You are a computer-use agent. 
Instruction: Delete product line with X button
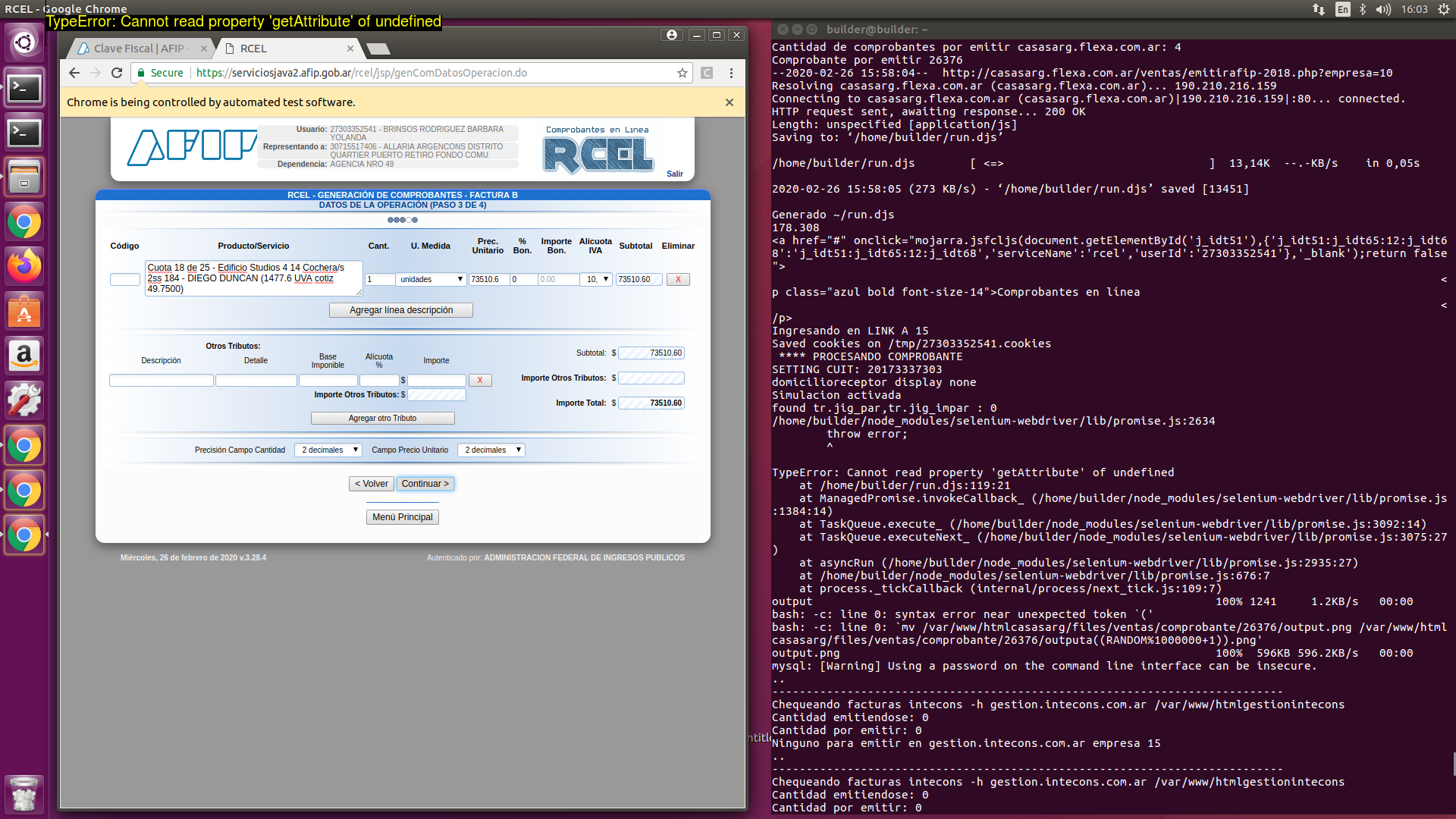(678, 279)
